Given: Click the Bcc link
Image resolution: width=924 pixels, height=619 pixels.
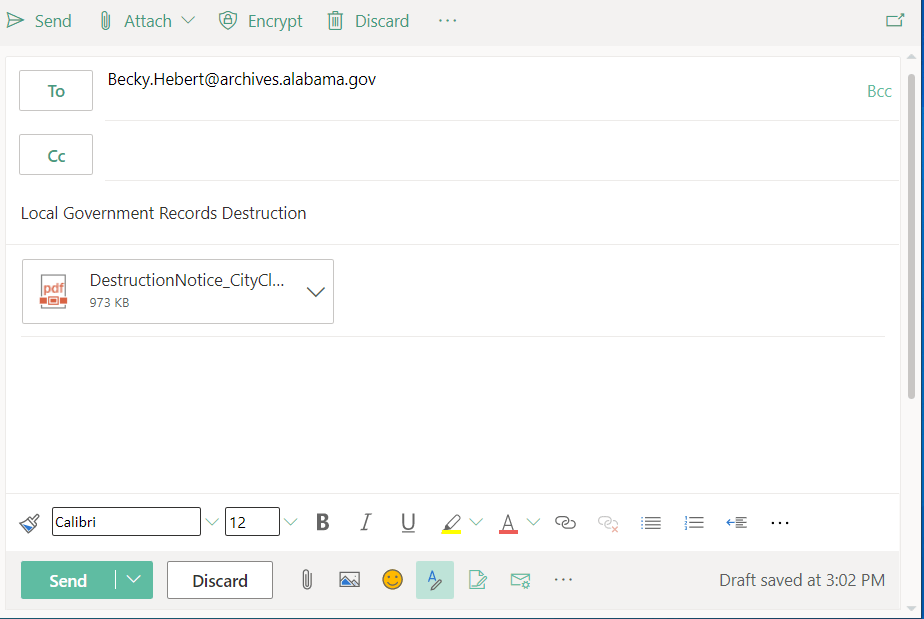Looking at the screenshot, I should pyautogui.click(x=879, y=91).
